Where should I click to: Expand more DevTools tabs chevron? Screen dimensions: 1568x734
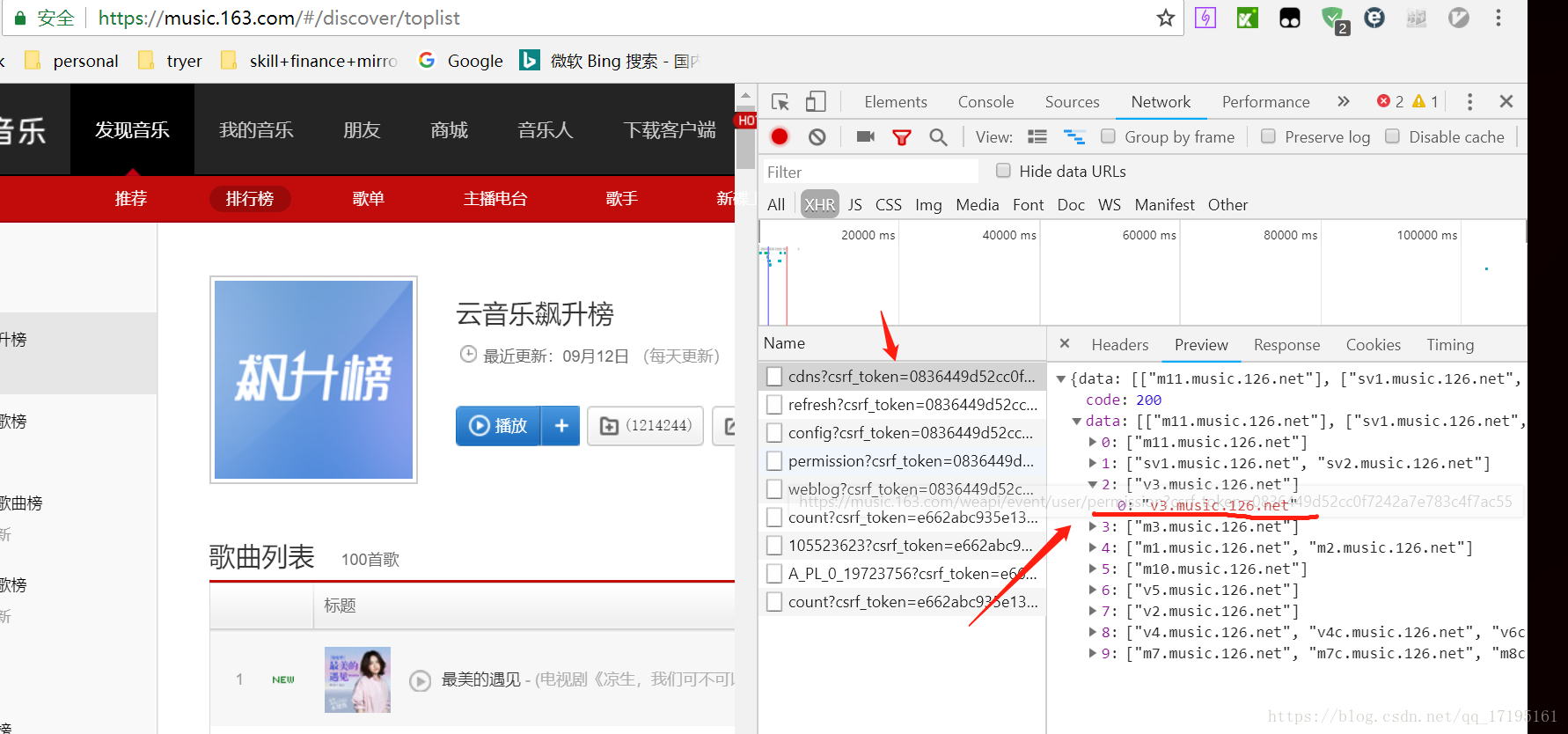(x=1344, y=101)
